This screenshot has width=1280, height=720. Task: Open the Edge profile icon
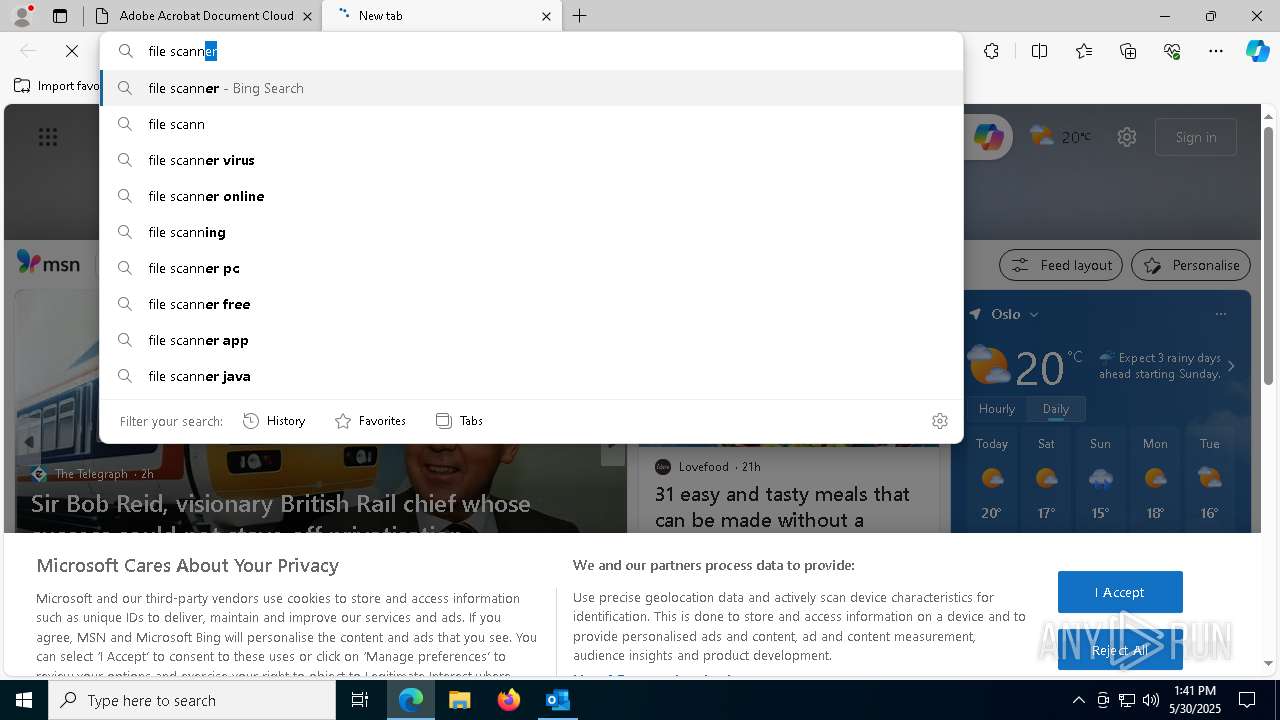[x=22, y=15]
